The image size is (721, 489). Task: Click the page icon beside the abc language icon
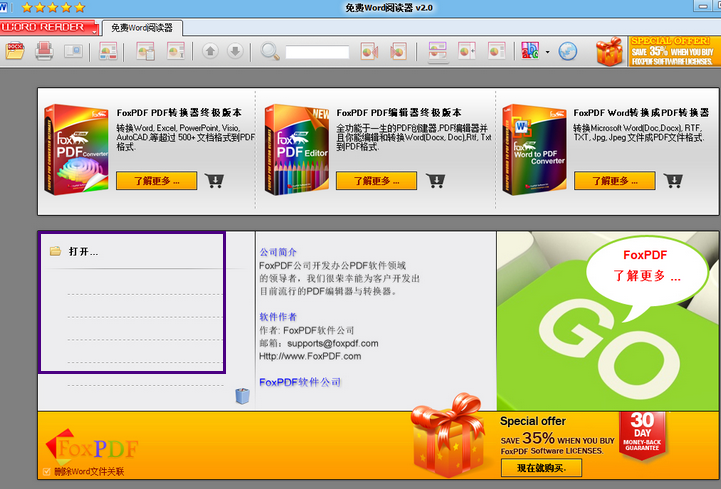497,51
